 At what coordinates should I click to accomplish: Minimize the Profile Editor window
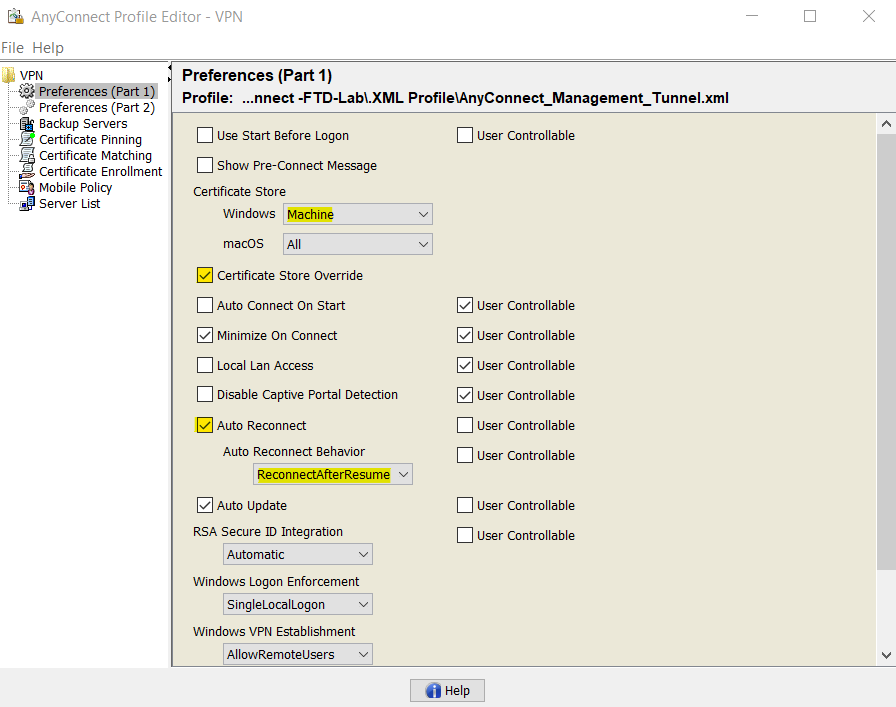coord(752,16)
